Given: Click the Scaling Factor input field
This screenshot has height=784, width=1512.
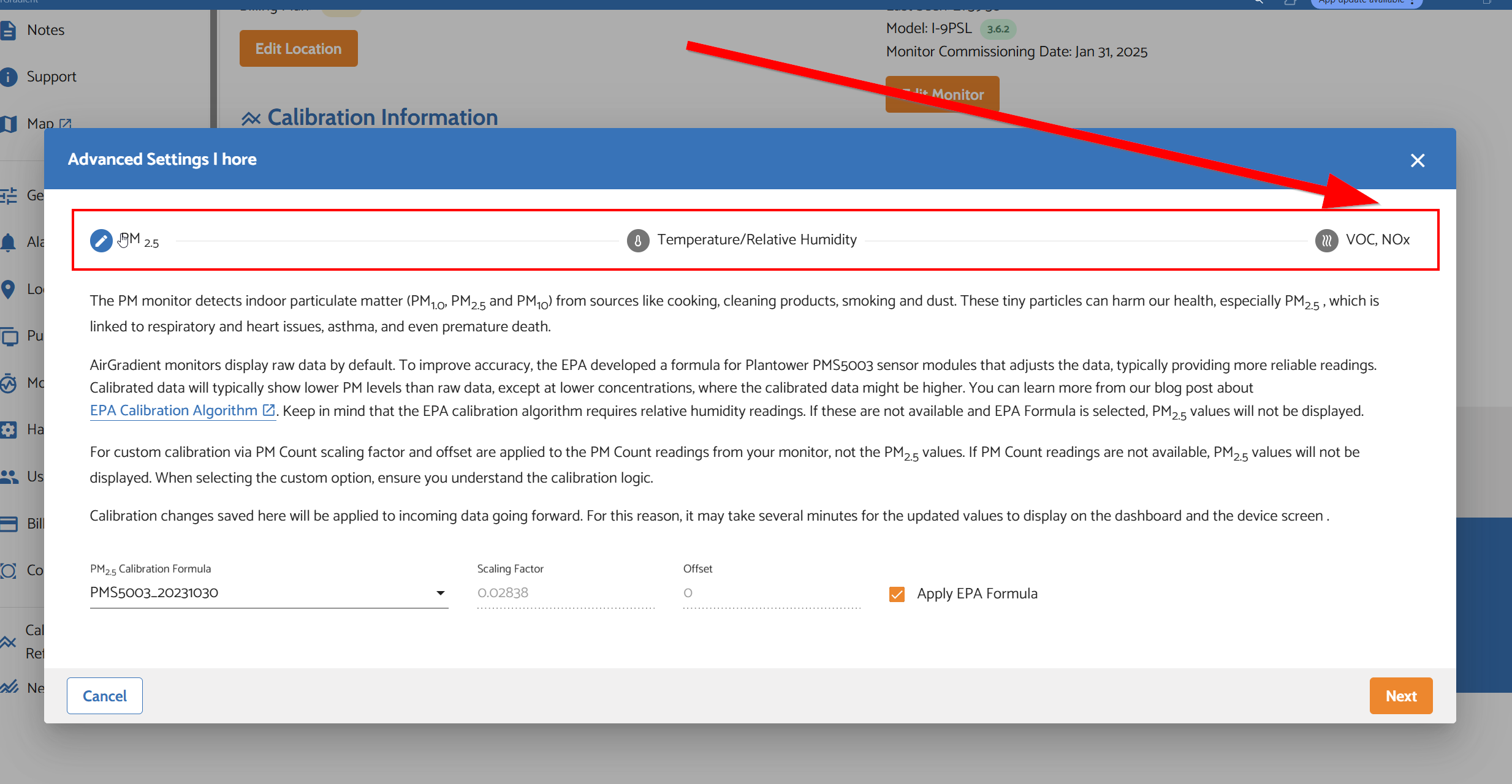Looking at the screenshot, I should [x=565, y=593].
